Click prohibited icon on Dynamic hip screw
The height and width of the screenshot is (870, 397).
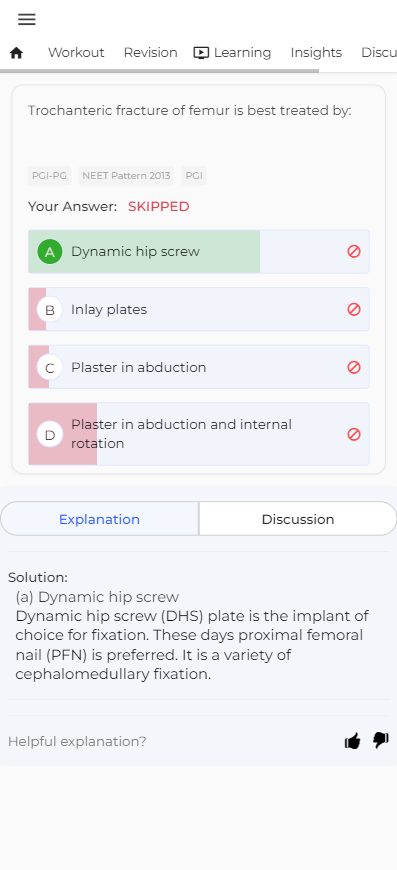pyautogui.click(x=354, y=251)
